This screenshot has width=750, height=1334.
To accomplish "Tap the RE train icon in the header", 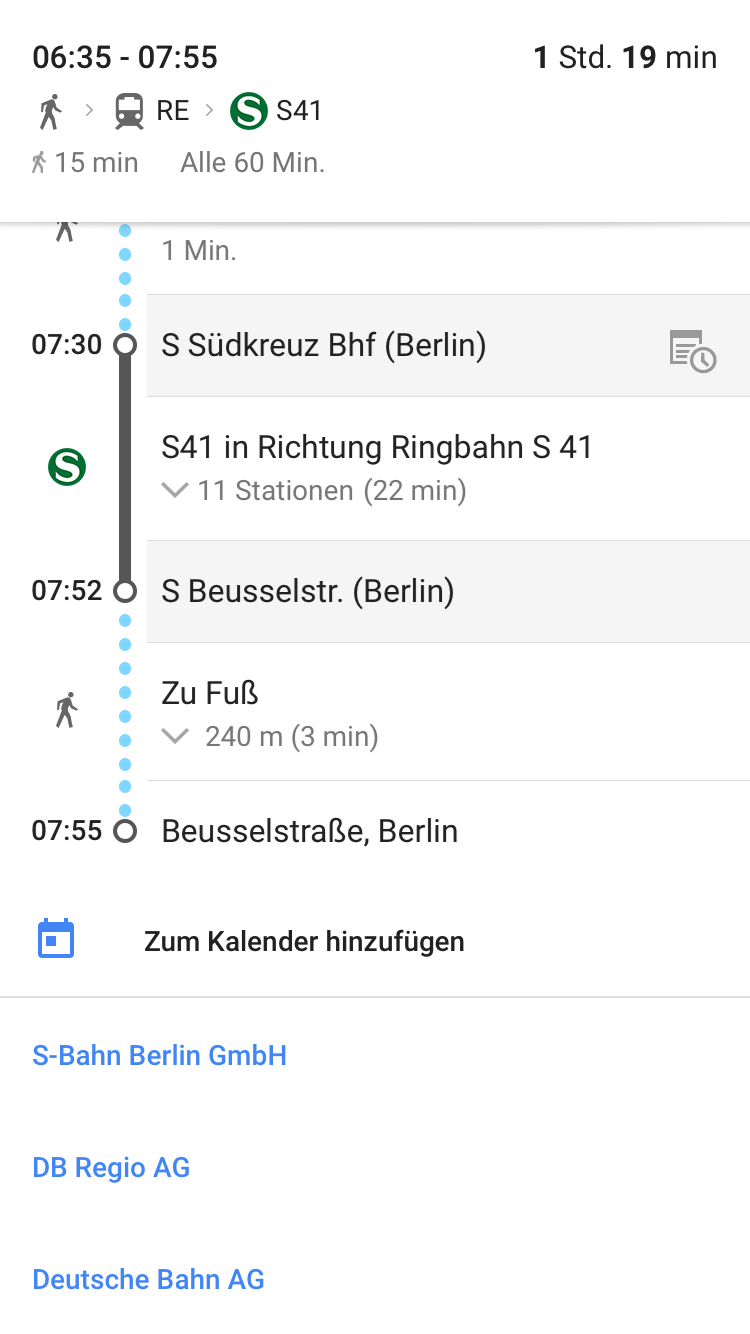I will (x=129, y=110).
